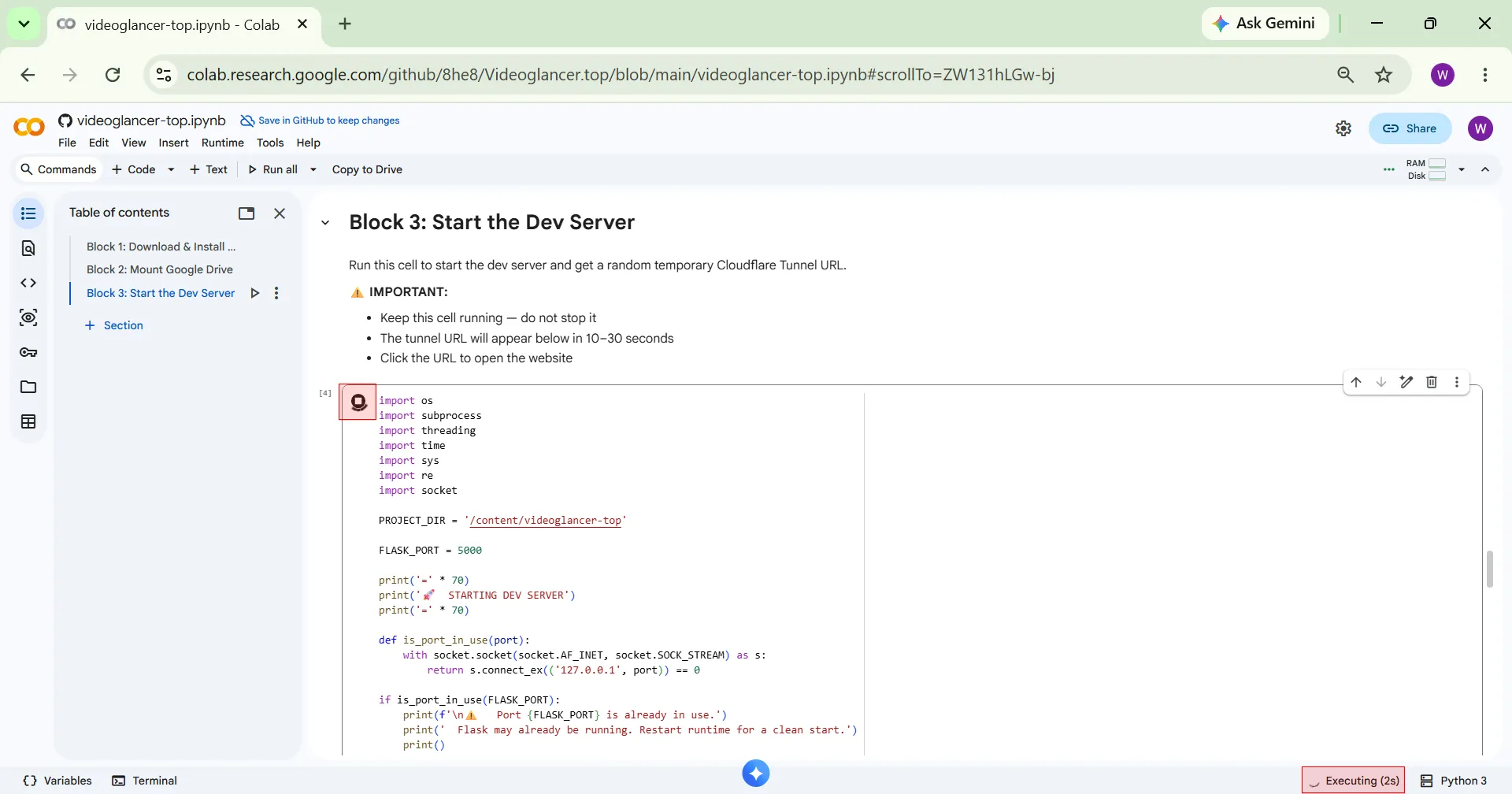Delete the cell with trash icon
The height and width of the screenshot is (794, 1512).
pyautogui.click(x=1432, y=382)
